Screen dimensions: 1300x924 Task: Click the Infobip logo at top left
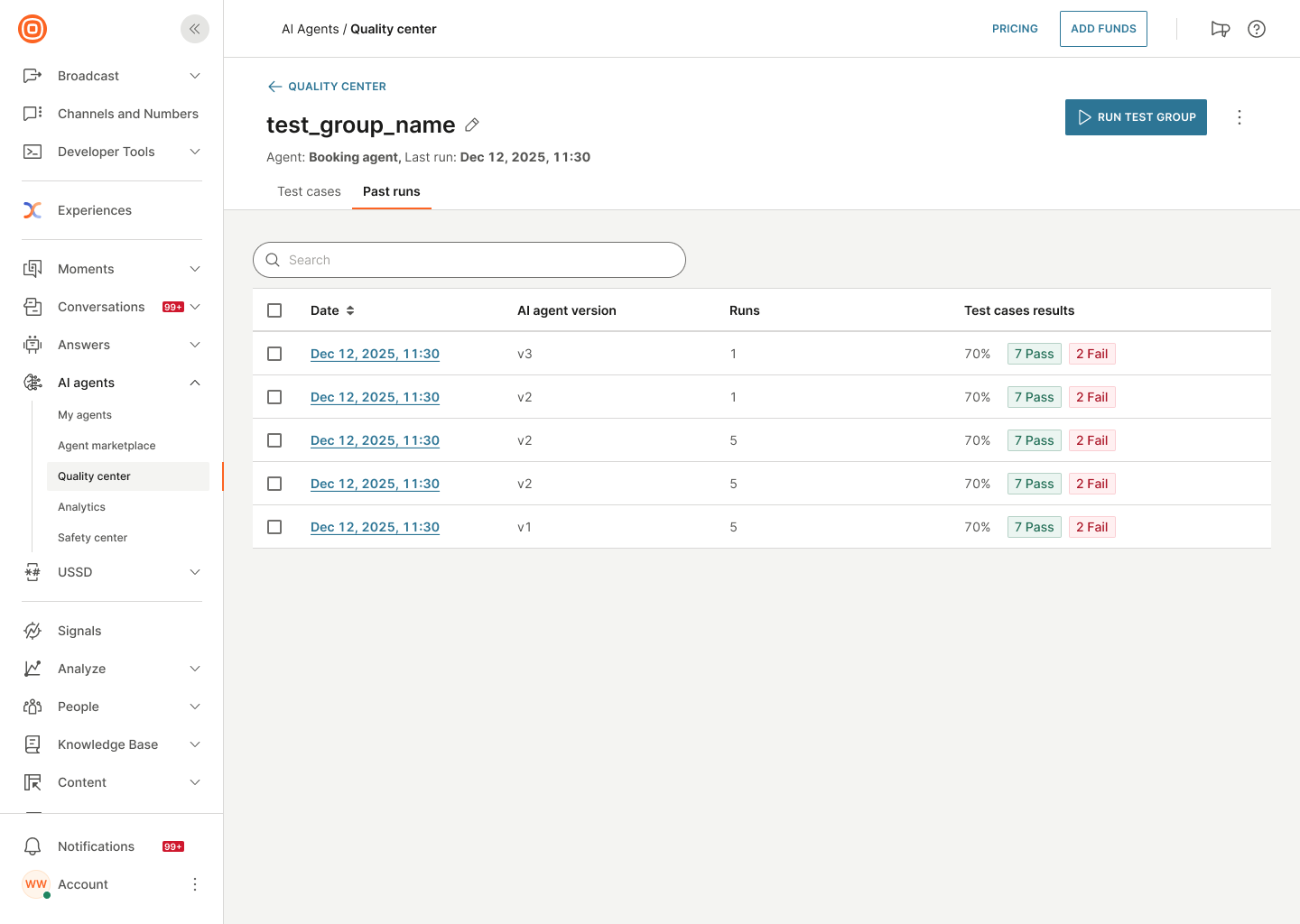[x=32, y=28]
